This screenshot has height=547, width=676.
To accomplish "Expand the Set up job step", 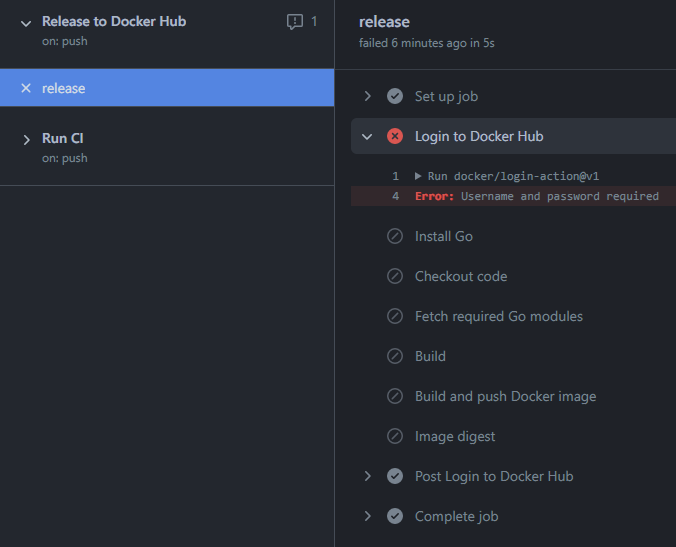I will 368,96.
